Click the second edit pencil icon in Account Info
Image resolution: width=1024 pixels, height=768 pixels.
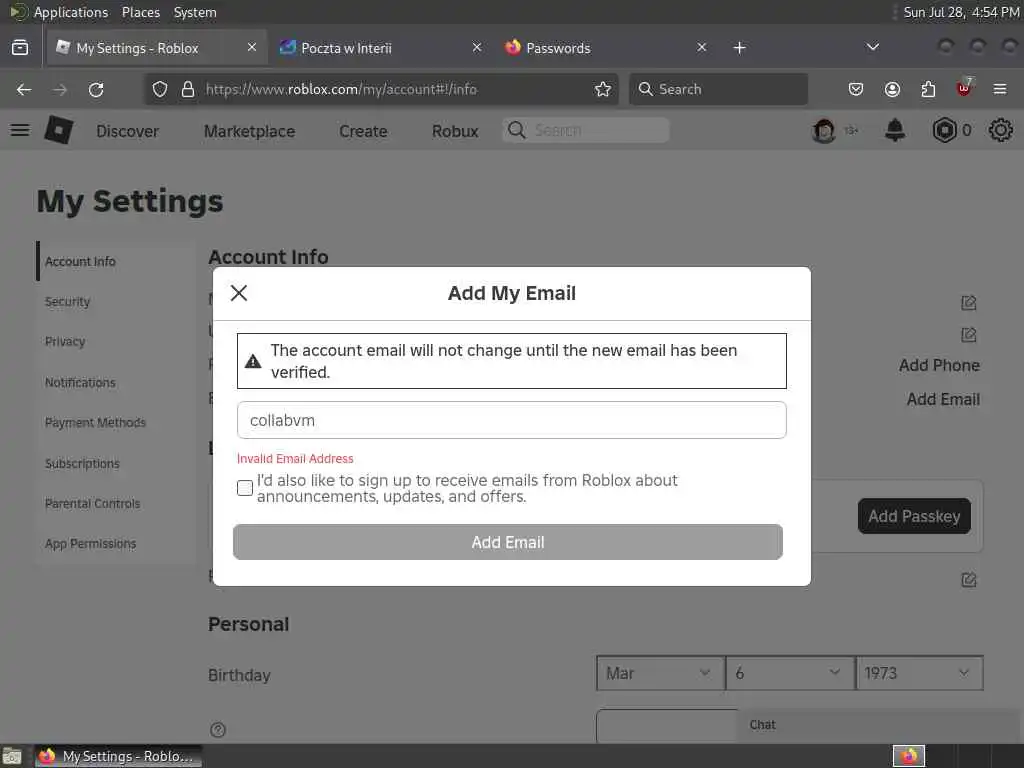tap(968, 335)
